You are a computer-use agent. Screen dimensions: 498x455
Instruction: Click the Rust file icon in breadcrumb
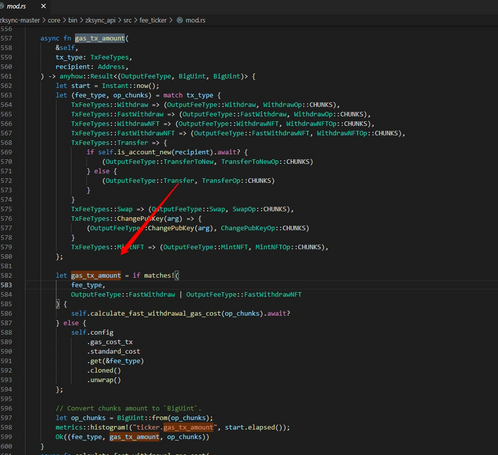tap(180, 20)
